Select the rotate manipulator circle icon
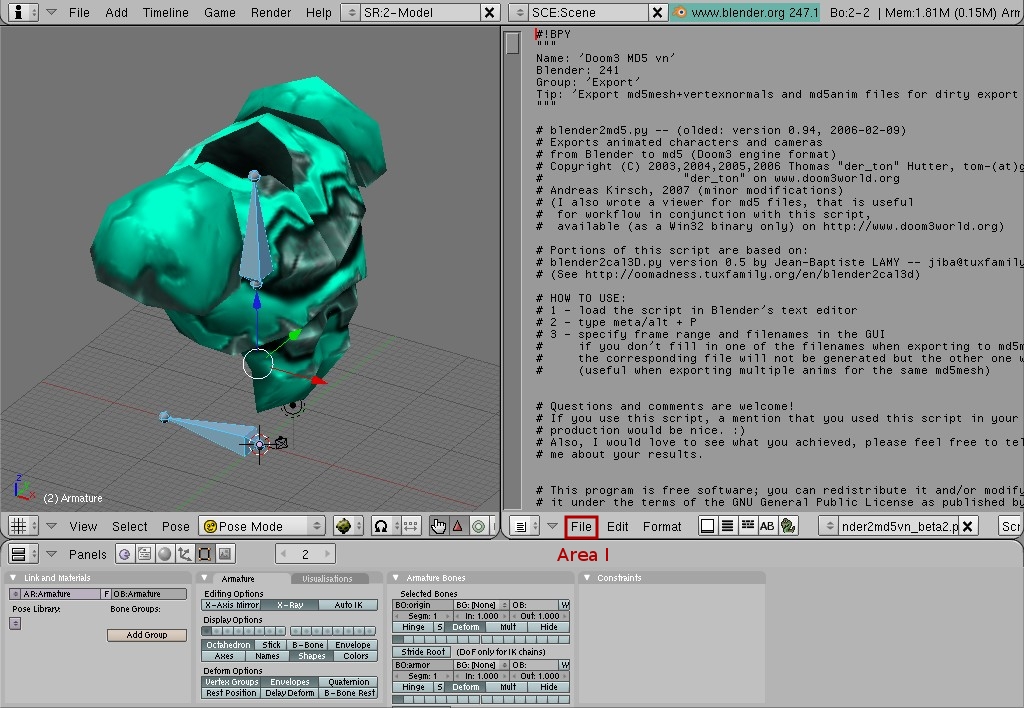This screenshot has width=1024, height=708. pyautogui.click(x=478, y=526)
